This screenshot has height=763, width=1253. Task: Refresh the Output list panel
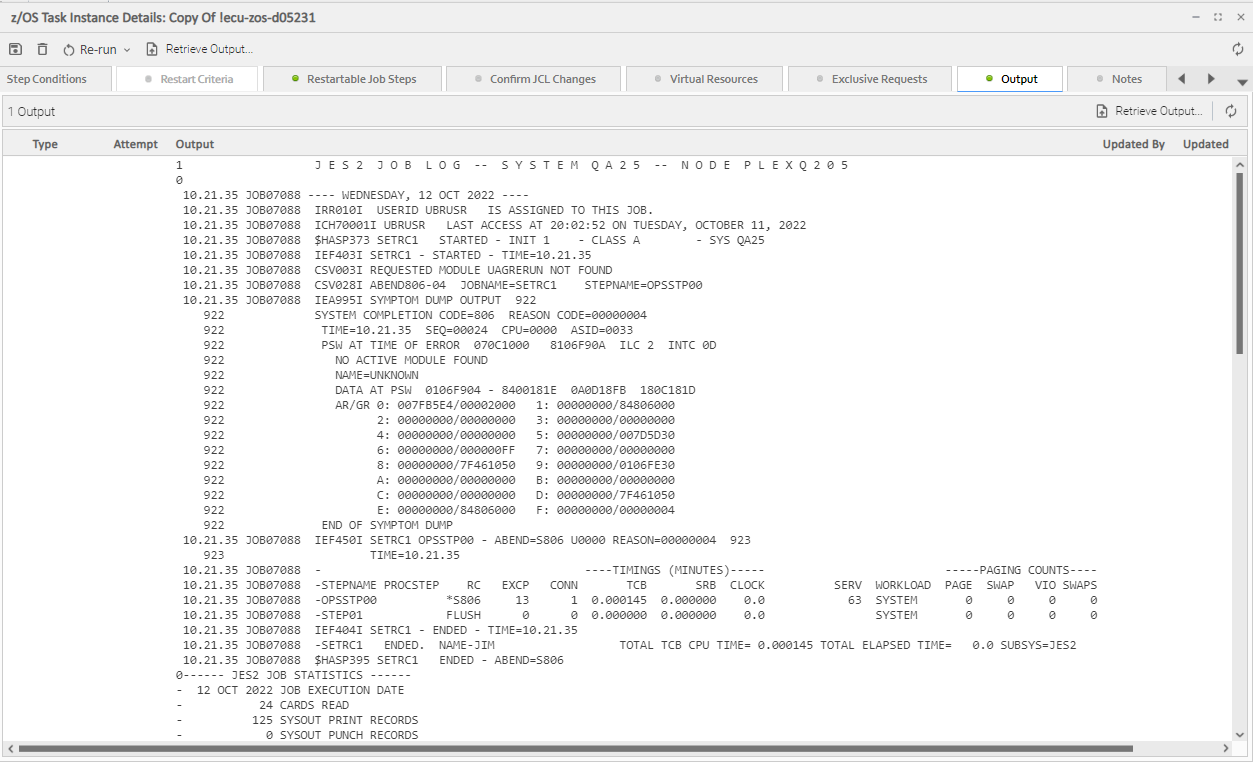click(x=1231, y=112)
